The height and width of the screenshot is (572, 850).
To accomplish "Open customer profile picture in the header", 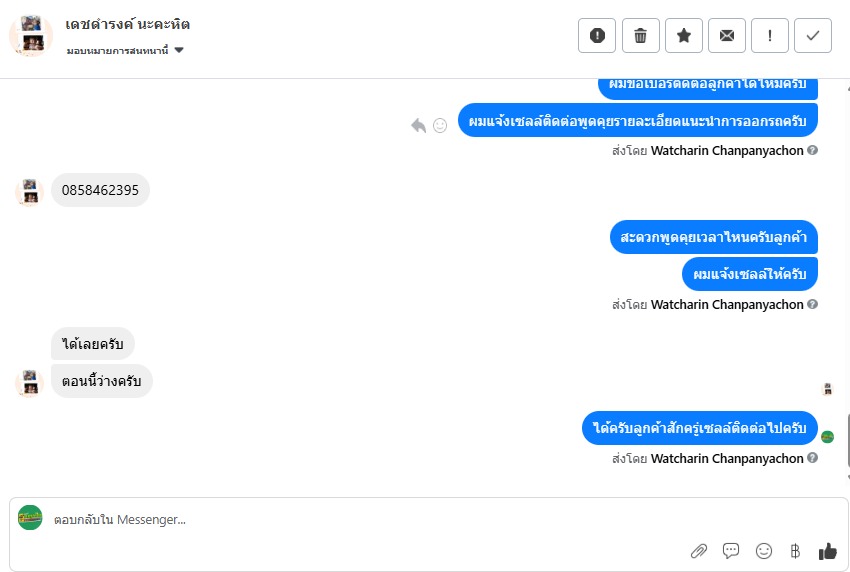I will coord(31,36).
